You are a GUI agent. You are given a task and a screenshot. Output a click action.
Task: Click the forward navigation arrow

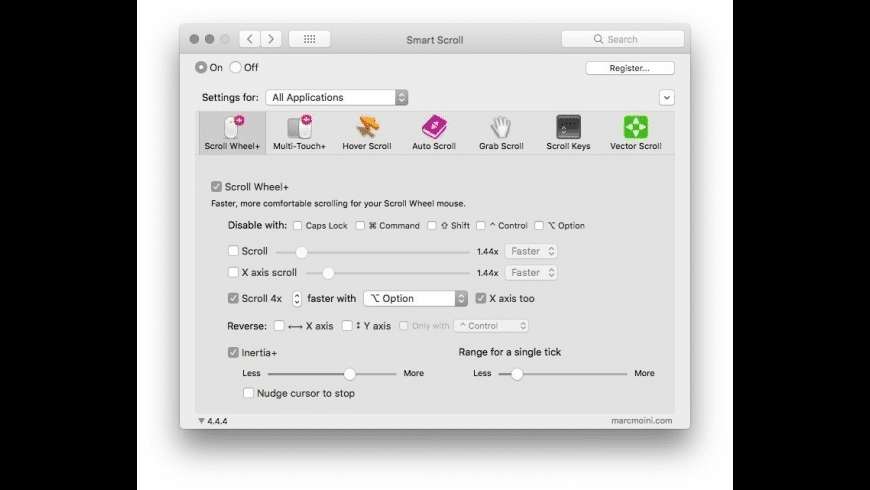271,39
